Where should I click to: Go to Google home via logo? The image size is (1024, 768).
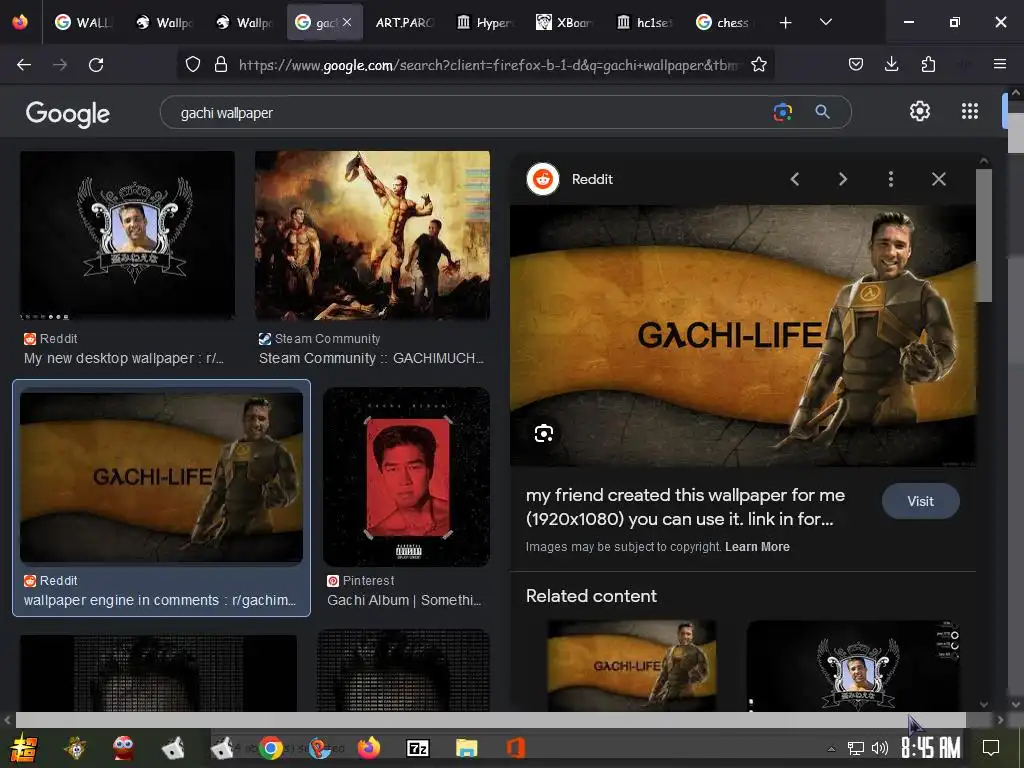pos(67,114)
